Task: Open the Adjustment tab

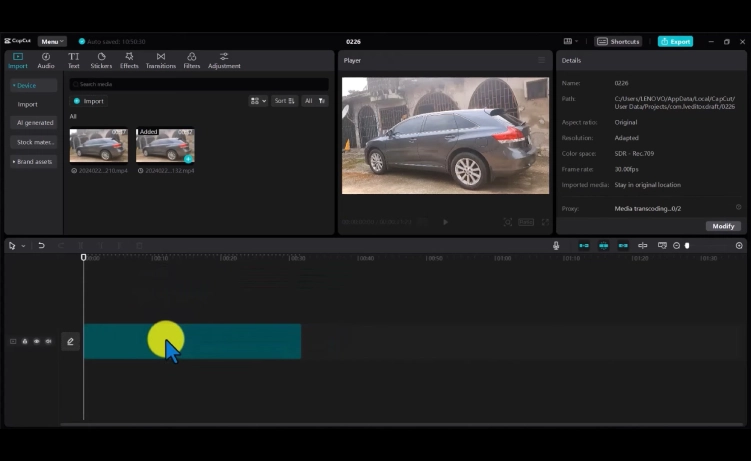Action: point(224,61)
